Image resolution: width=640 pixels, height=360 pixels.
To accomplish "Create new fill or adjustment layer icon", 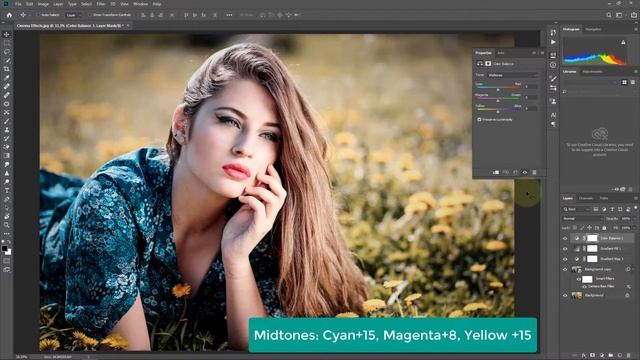I will [601, 356].
